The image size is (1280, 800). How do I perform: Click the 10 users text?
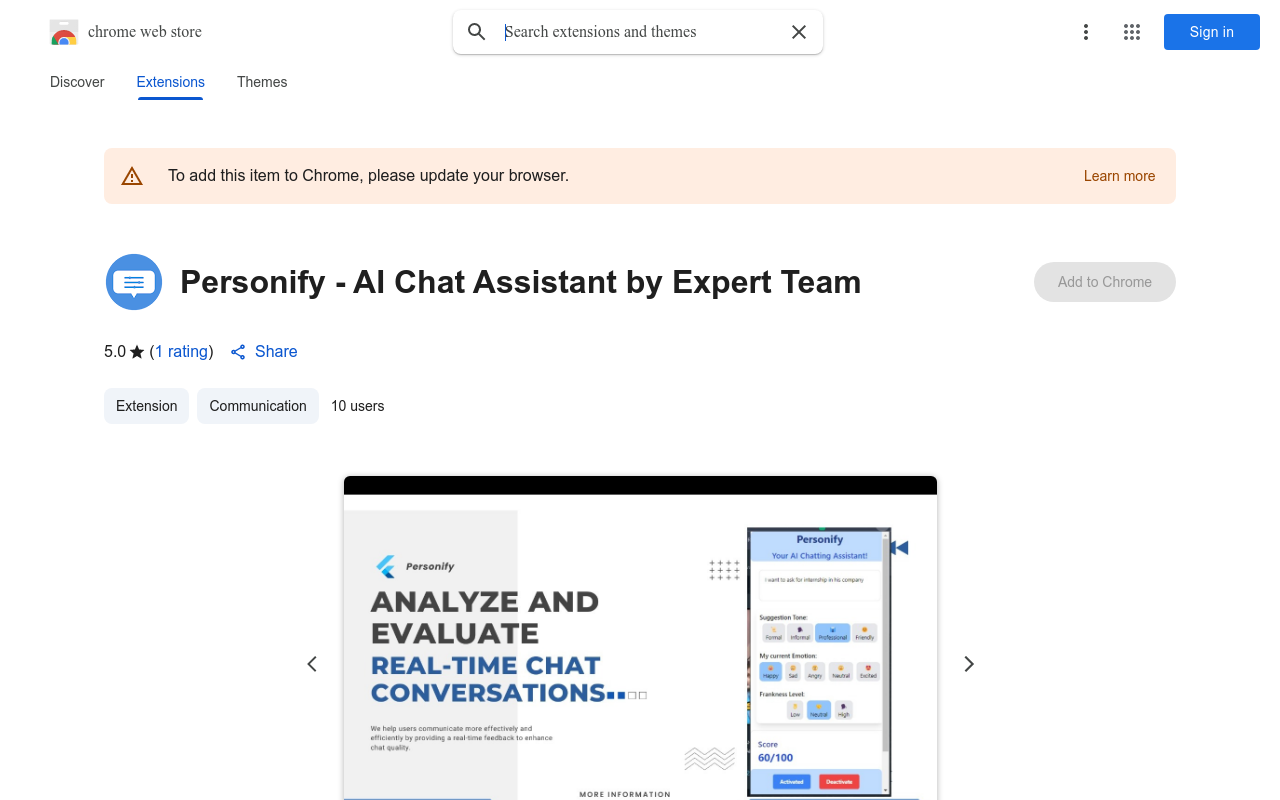tap(358, 406)
